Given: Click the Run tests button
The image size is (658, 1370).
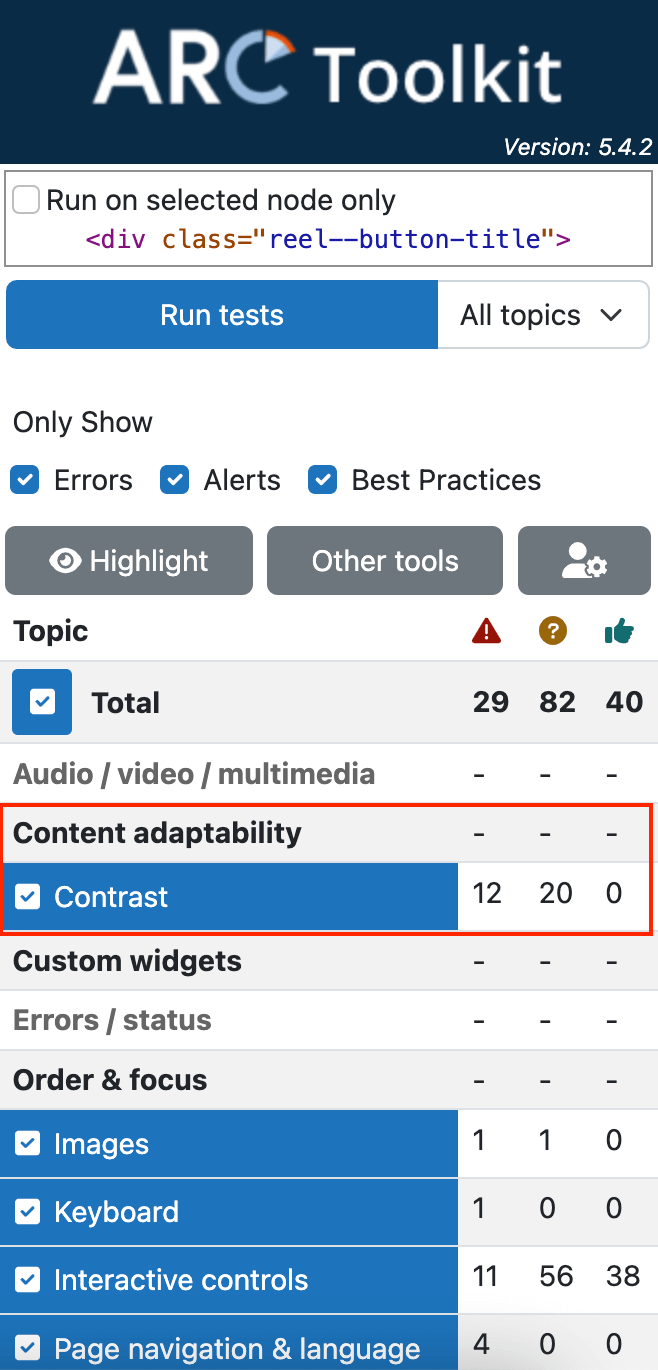Looking at the screenshot, I should 222,315.
